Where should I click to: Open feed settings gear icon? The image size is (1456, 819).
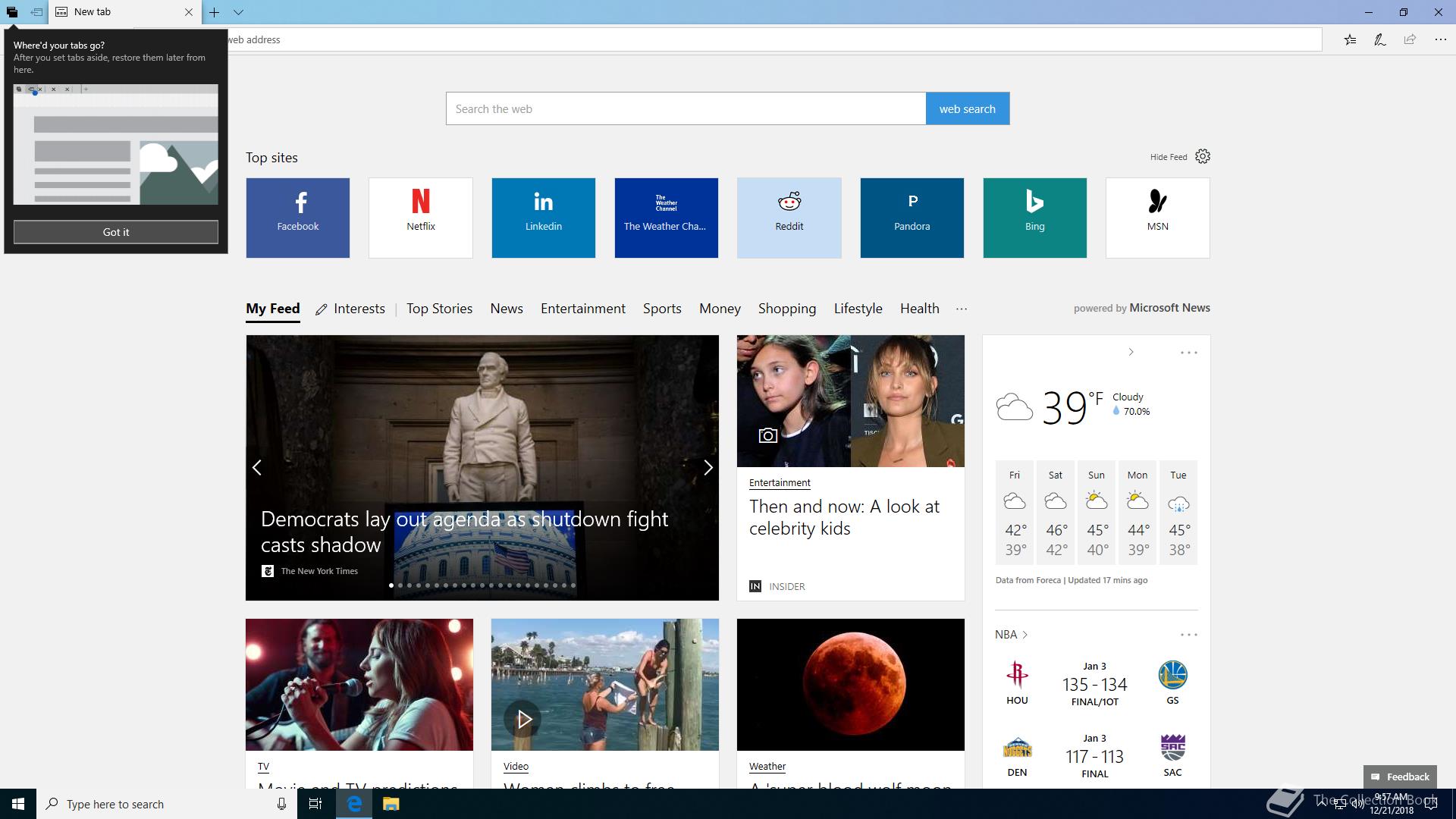[1203, 156]
